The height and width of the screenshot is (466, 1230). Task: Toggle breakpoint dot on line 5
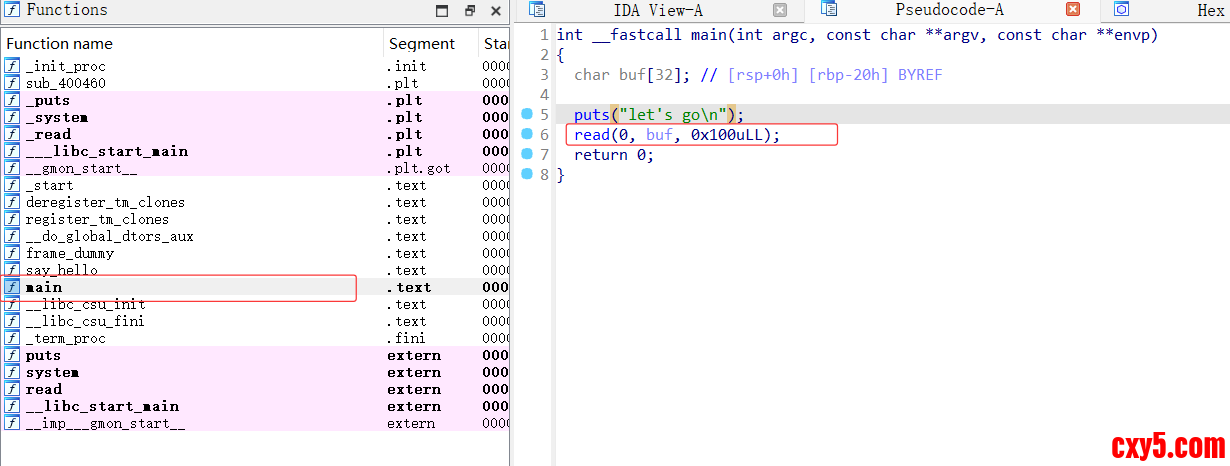tap(527, 114)
